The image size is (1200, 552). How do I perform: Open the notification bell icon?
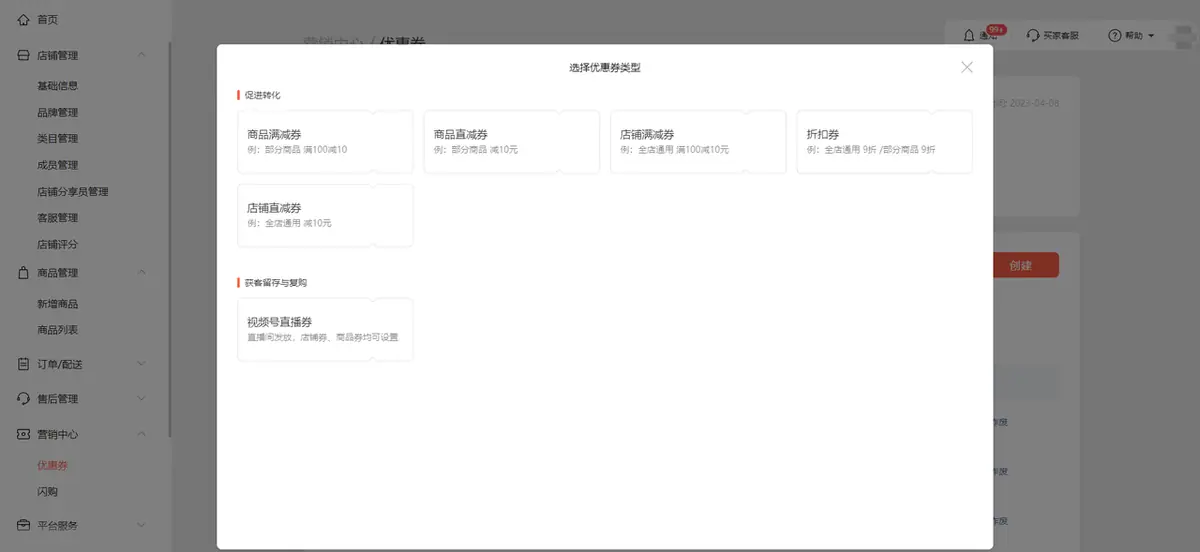click(969, 35)
